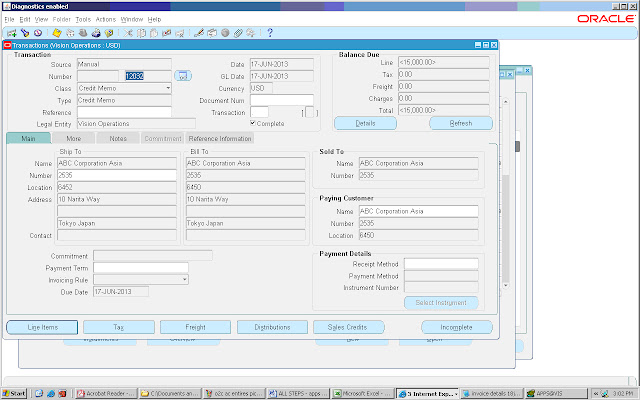Viewport: 640px width, 400px height.
Task: Open the View menu
Action: (x=41, y=19)
